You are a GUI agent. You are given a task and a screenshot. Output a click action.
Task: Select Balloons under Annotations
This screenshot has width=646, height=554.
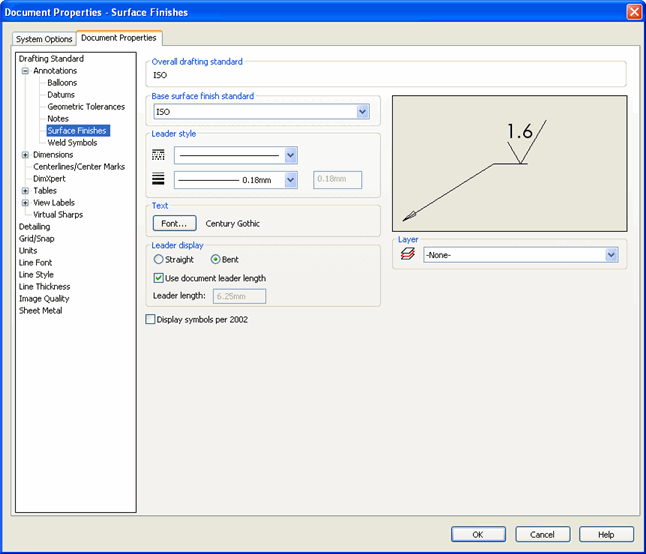[x=62, y=82]
